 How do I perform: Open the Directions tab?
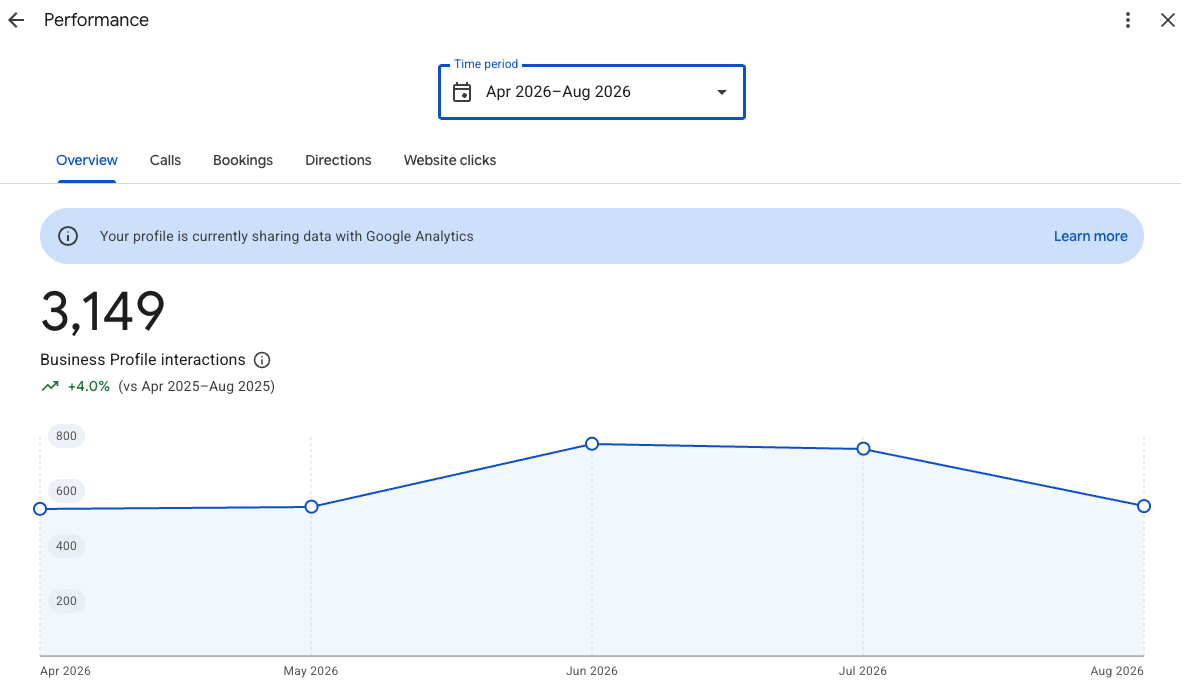[x=338, y=160]
